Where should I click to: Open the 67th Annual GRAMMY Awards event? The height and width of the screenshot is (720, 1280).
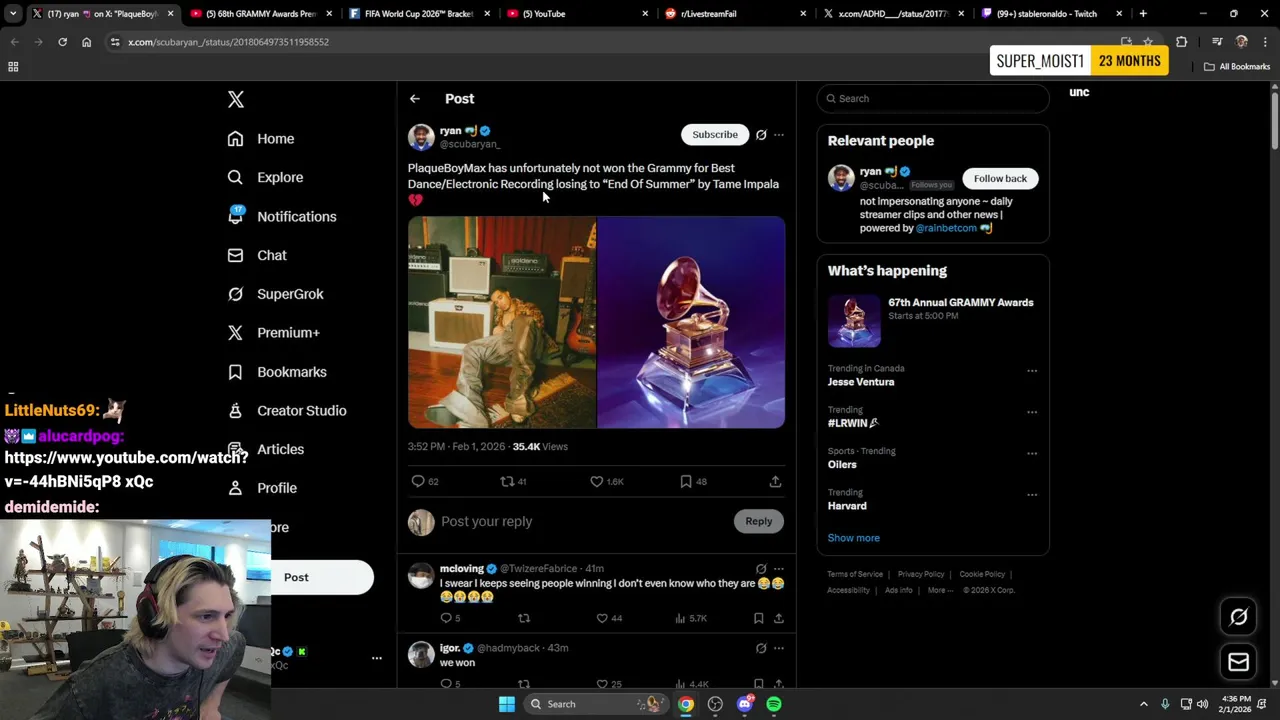point(932,322)
